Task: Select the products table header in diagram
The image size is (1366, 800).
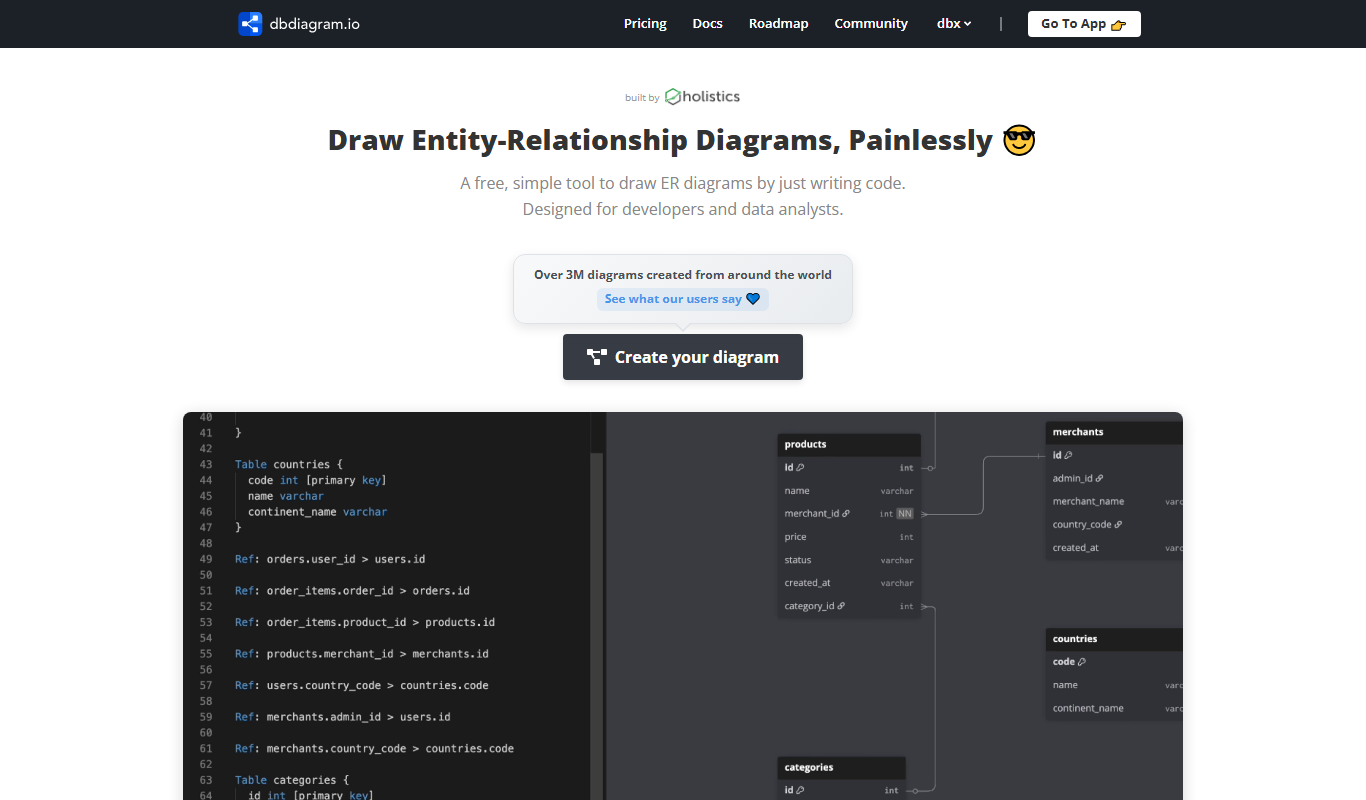Action: click(x=849, y=445)
